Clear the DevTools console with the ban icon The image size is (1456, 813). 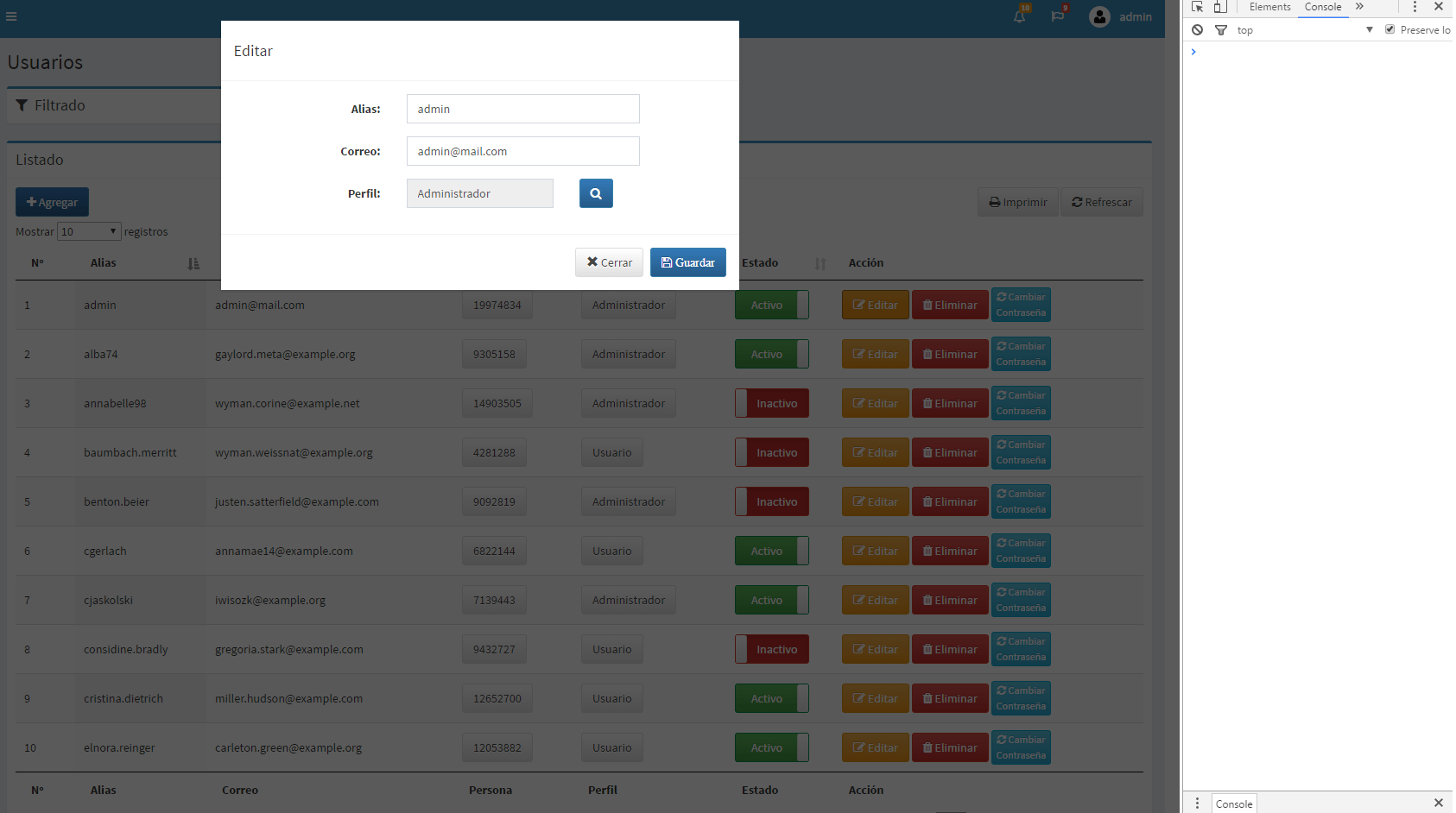[1197, 29]
